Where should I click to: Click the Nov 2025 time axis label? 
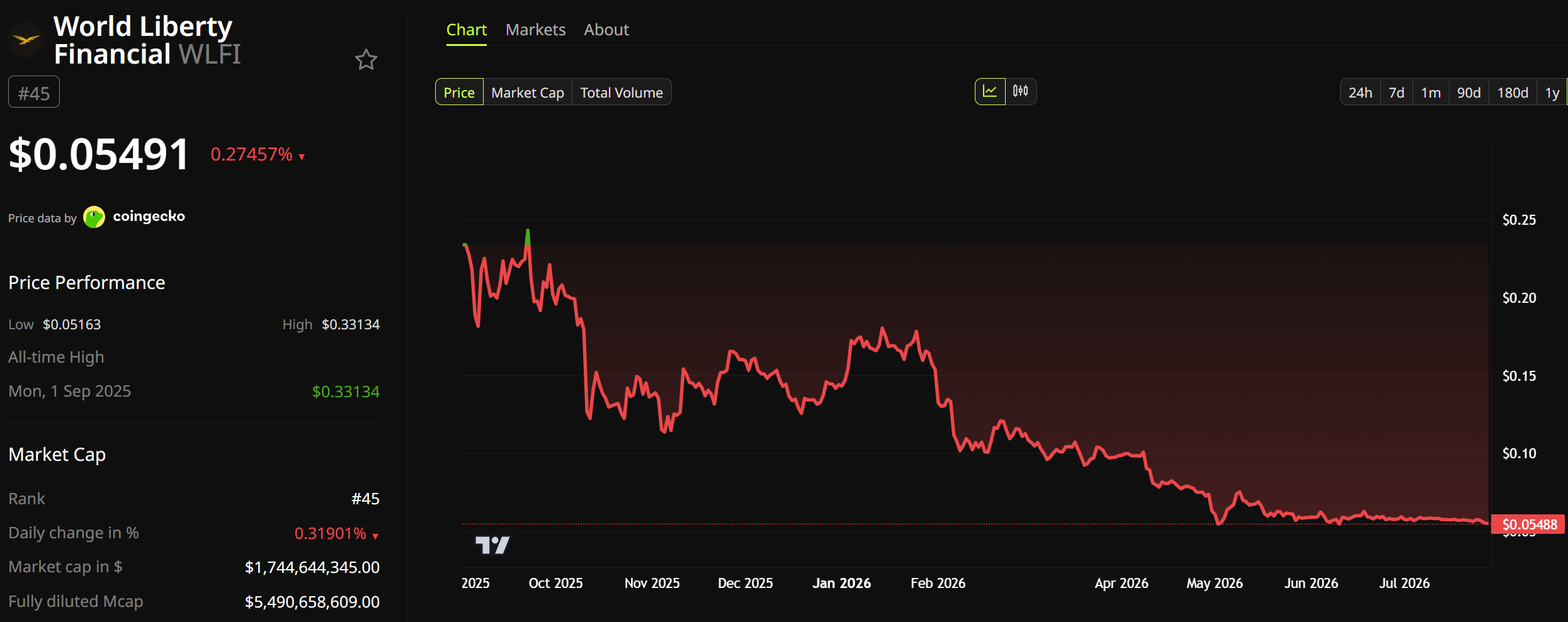(652, 583)
